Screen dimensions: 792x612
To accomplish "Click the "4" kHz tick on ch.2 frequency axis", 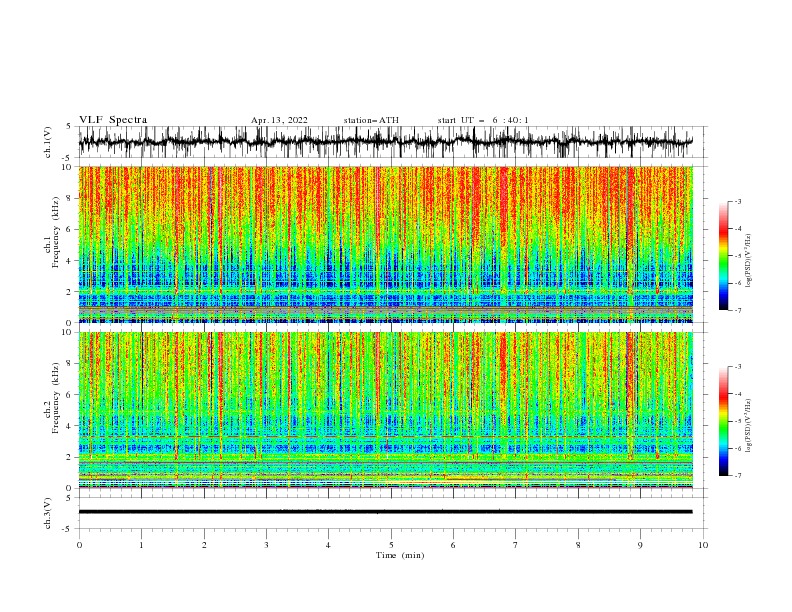I will (70, 426).
